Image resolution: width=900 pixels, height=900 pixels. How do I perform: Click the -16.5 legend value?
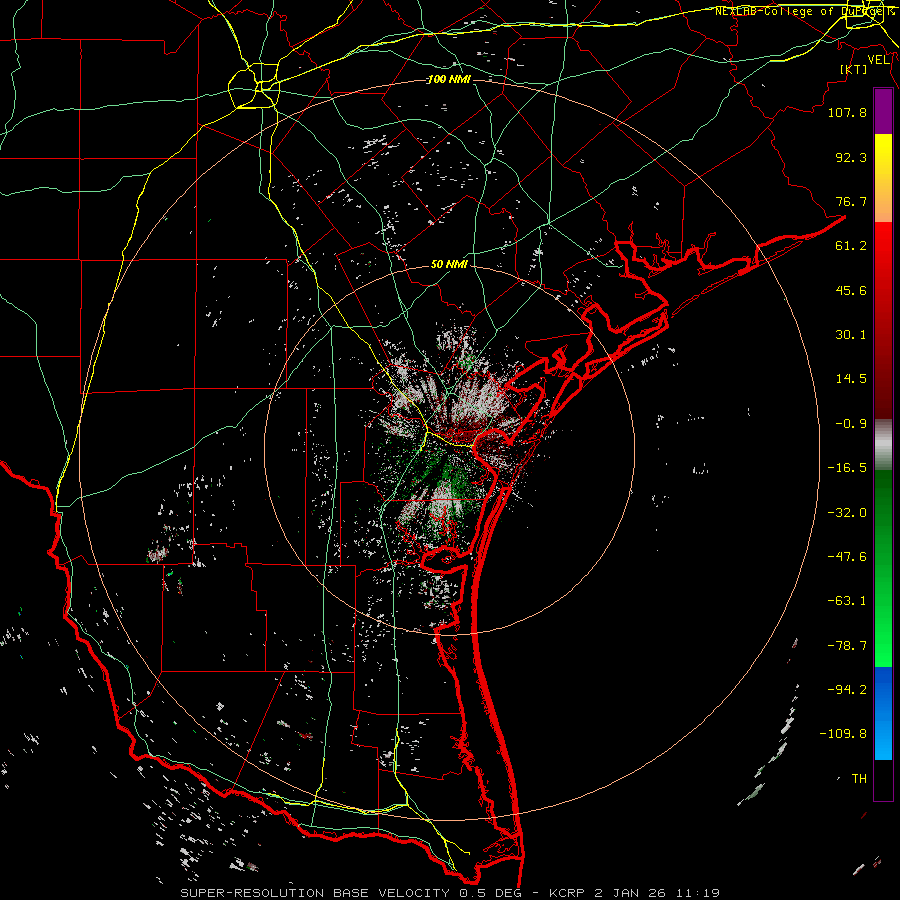847,468
